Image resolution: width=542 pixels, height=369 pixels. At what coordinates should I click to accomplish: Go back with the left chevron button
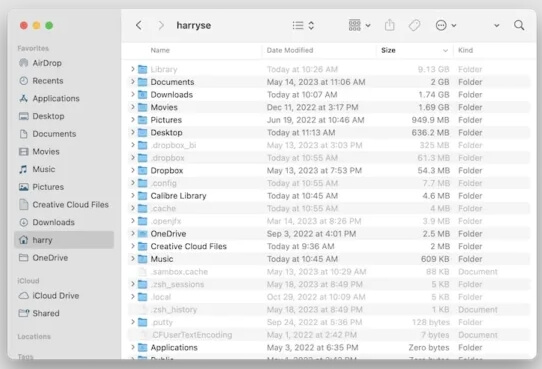(139, 25)
